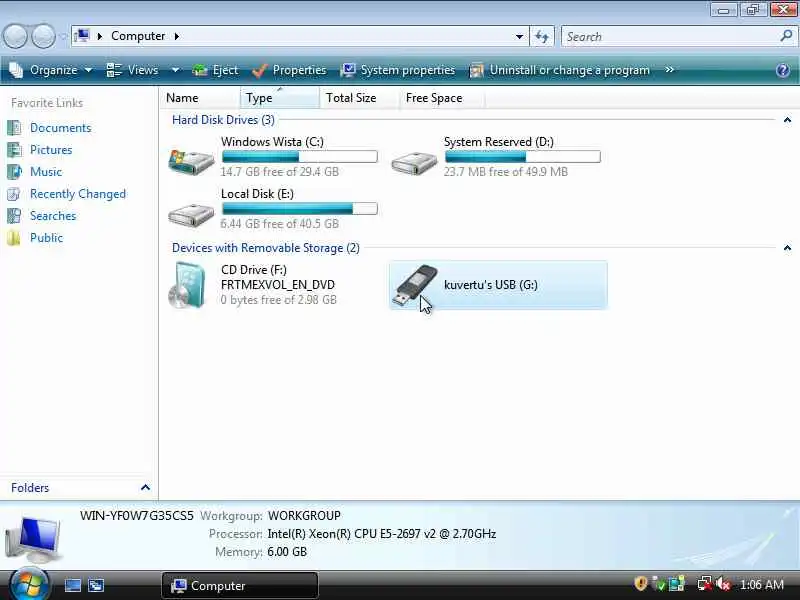Click the Safely Remove Hardware tray icon
This screenshot has width=800, height=600.
pyautogui.click(x=659, y=584)
